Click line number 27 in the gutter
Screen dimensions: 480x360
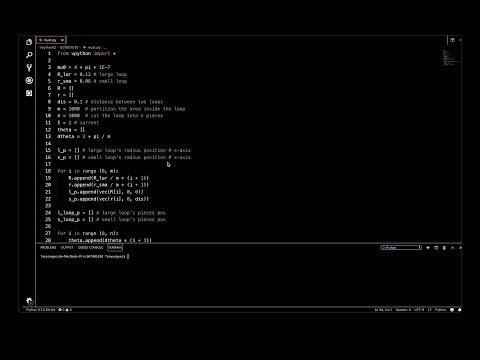(x=48, y=233)
